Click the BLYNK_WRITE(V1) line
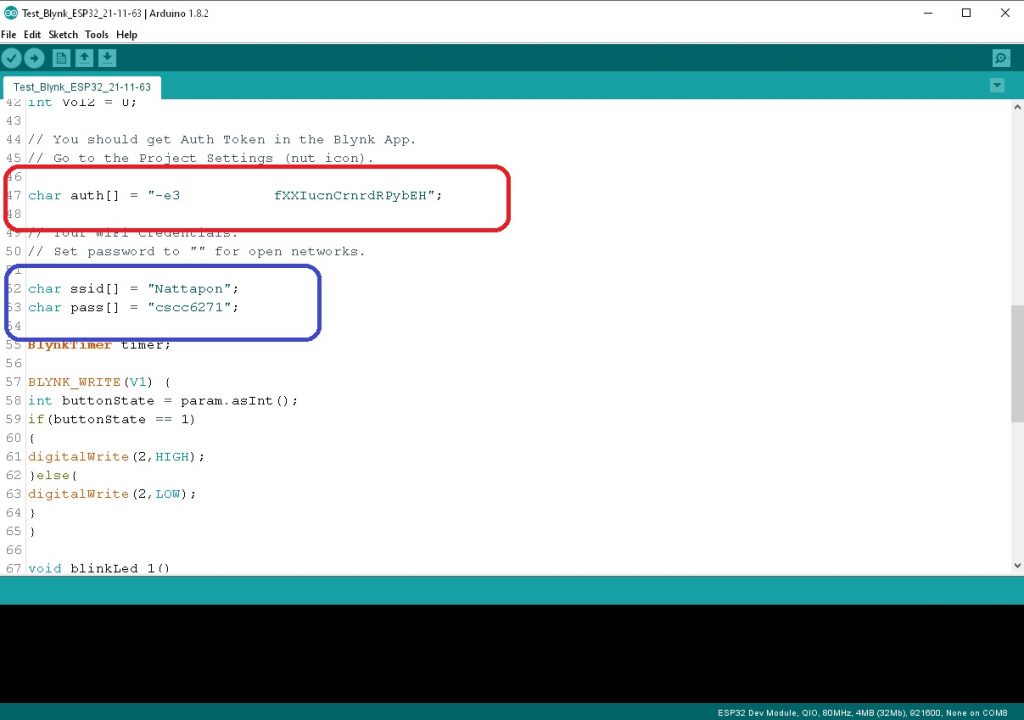This screenshot has height=720, width=1024. coord(99,382)
